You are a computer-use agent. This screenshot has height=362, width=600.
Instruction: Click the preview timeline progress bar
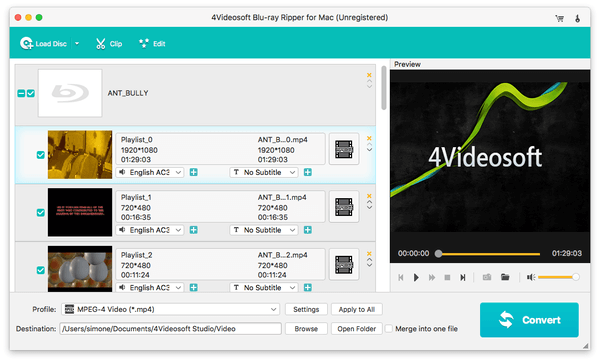(x=489, y=254)
